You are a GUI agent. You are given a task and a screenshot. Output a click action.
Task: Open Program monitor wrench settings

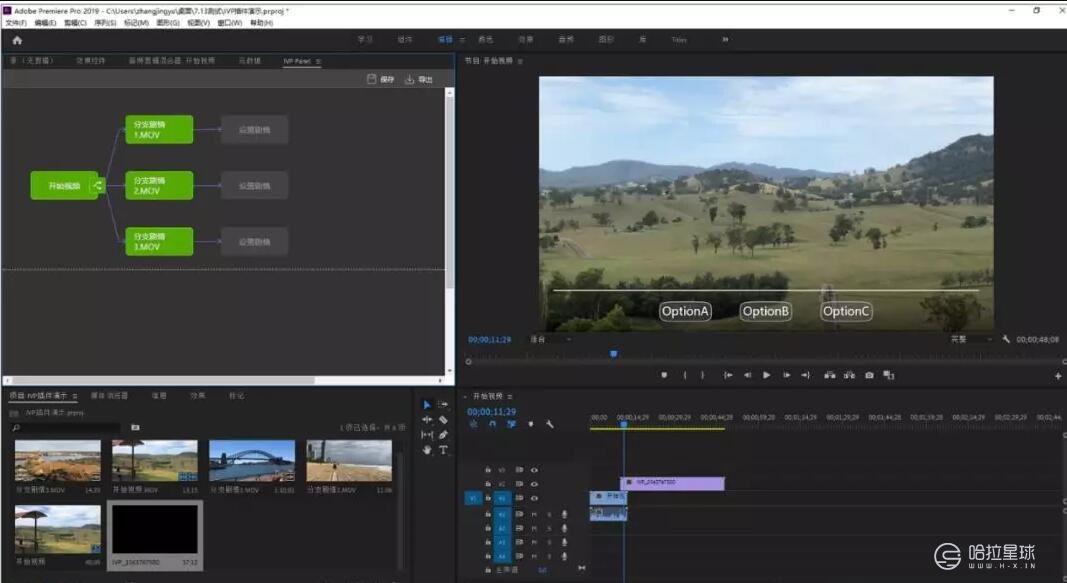1006,339
